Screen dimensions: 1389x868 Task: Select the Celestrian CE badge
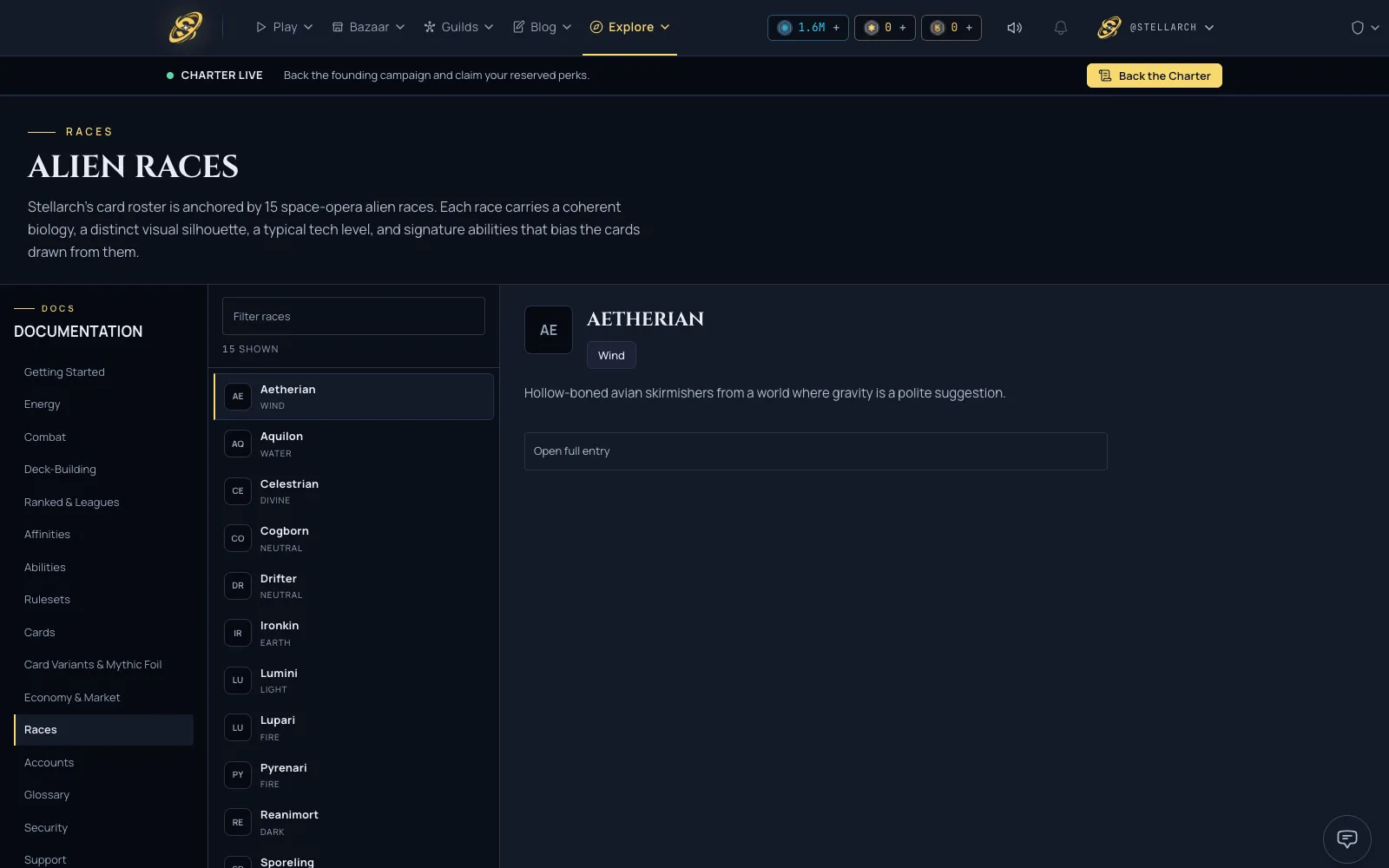(238, 491)
